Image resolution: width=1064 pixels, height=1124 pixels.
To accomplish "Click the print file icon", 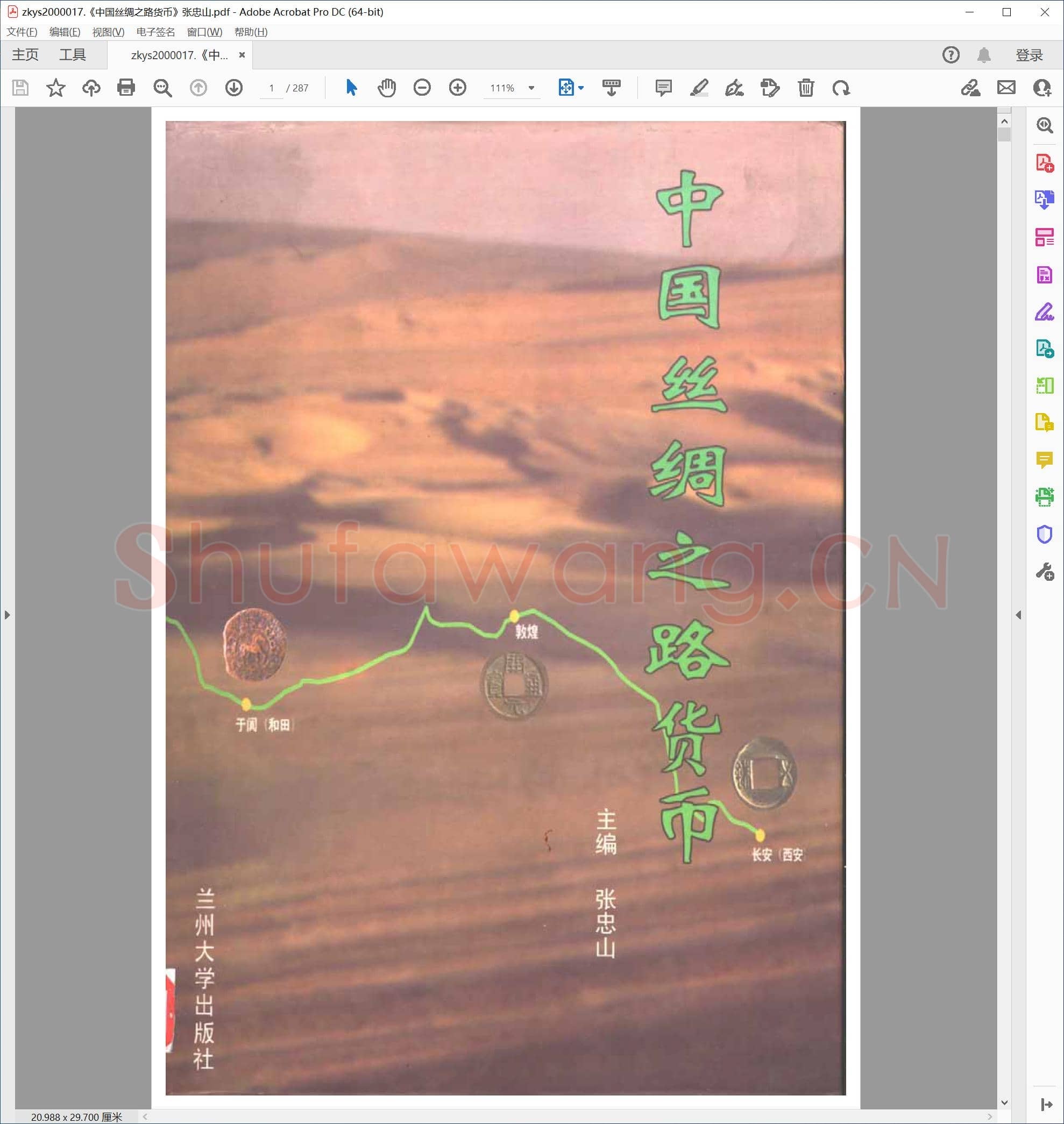I will tap(126, 88).
